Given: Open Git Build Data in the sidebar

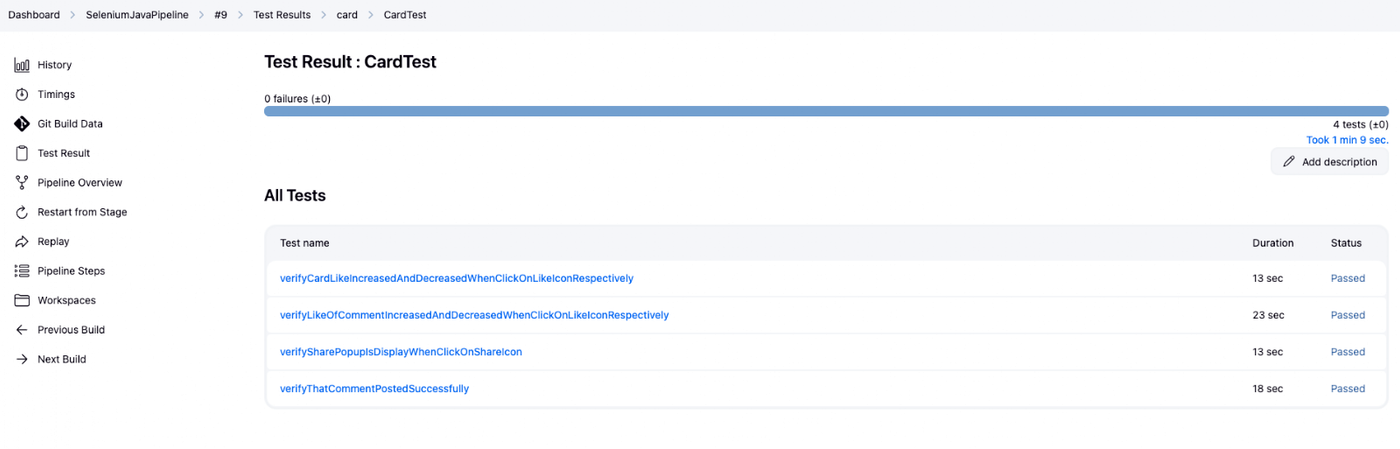Looking at the screenshot, I should 70,124.
